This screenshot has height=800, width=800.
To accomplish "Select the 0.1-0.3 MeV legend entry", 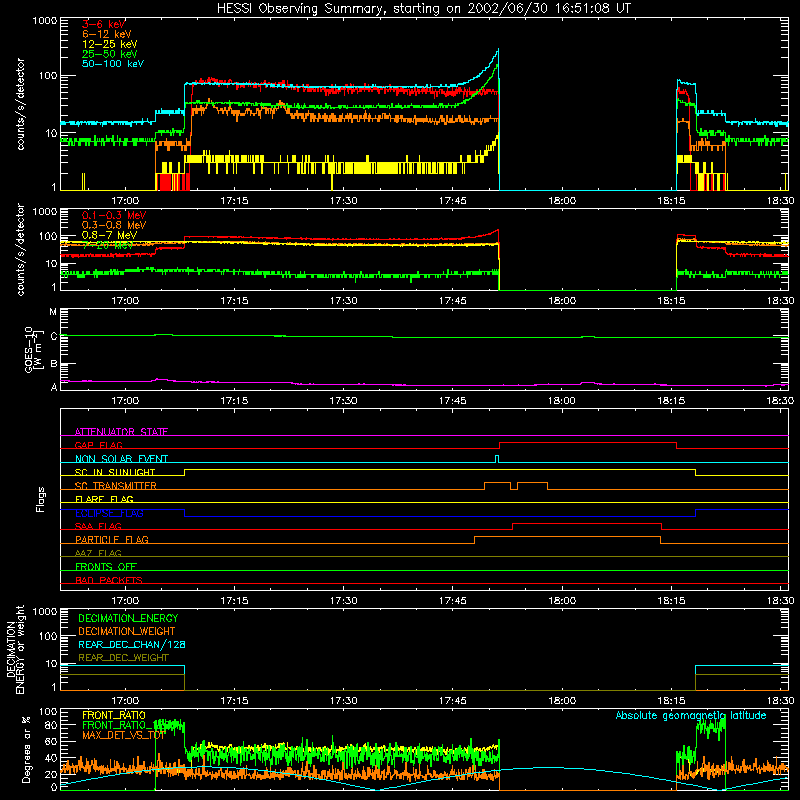I will click(x=114, y=215).
